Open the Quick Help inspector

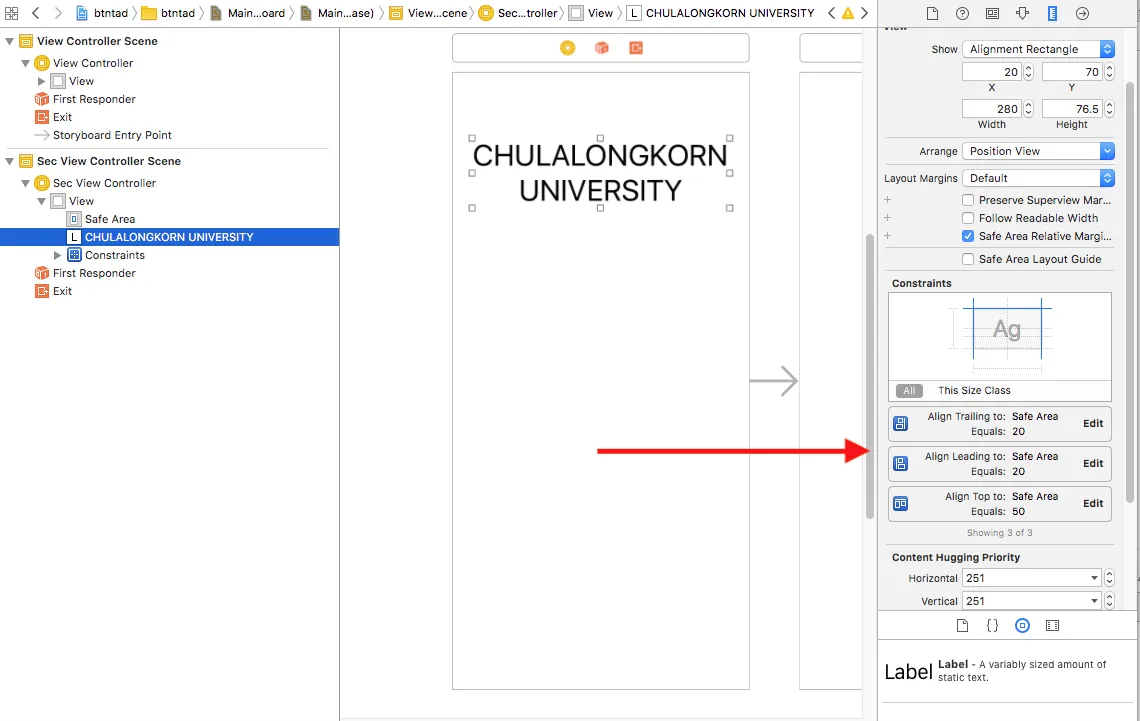pyautogui.click(x=963, y=13)
